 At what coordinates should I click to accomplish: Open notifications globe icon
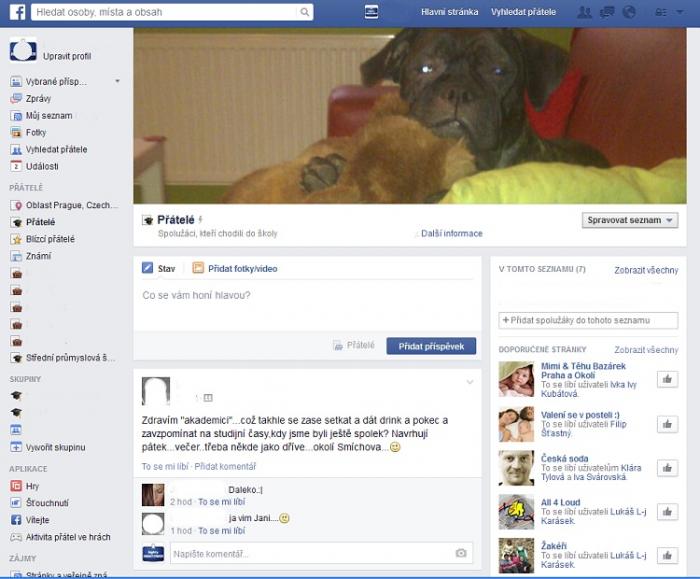[x=629, y=13]
